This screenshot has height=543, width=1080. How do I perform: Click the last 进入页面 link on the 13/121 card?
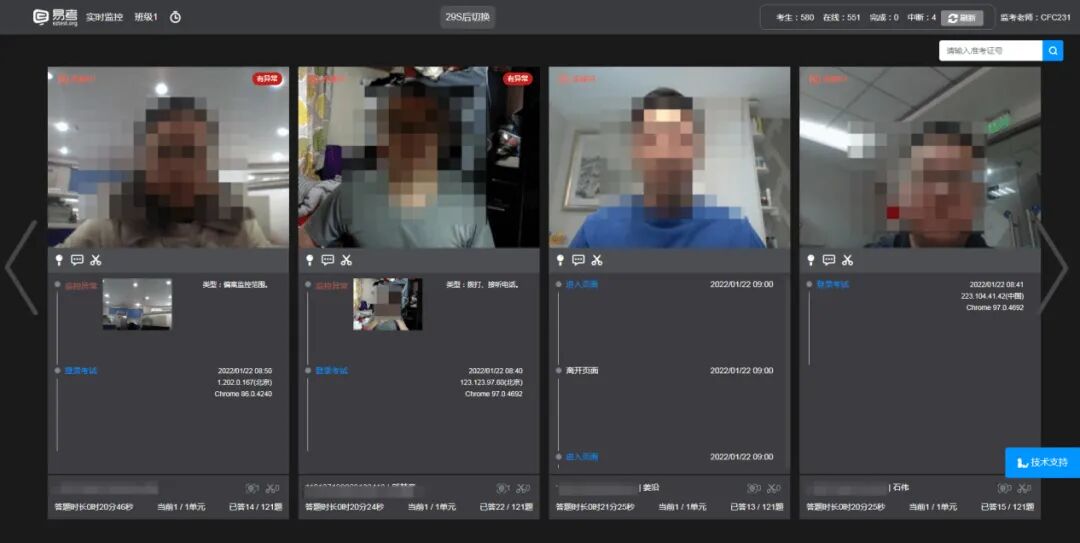click(x=582, y=457)
